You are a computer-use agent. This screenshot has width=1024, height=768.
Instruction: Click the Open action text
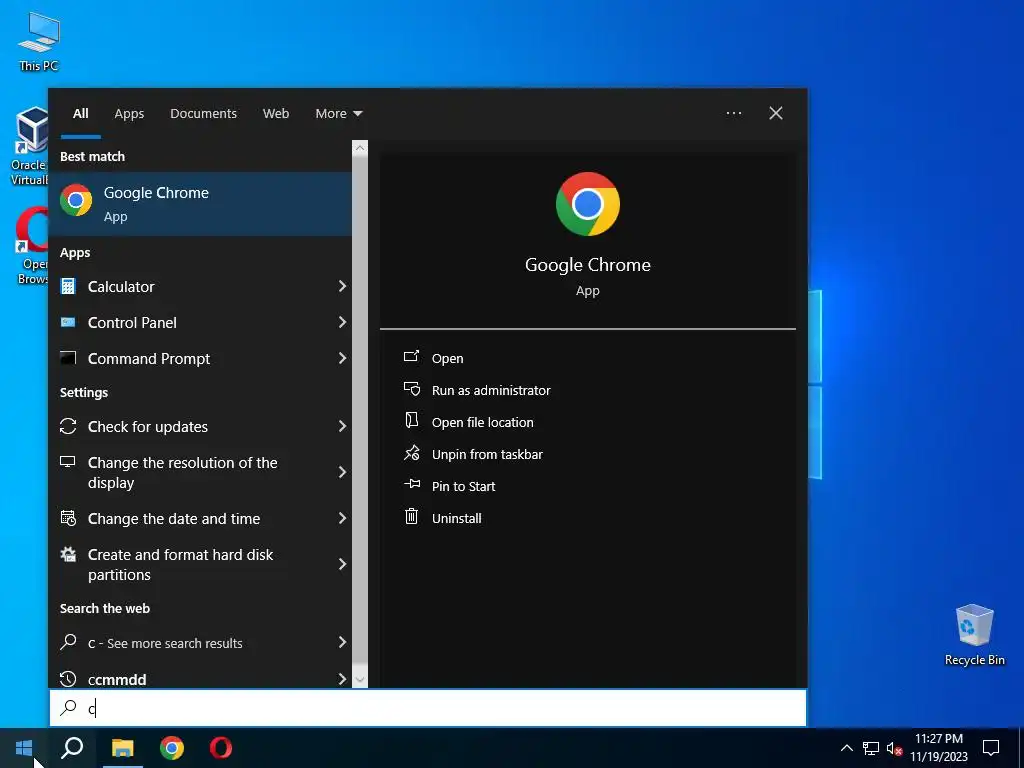[x=447, y=359]
